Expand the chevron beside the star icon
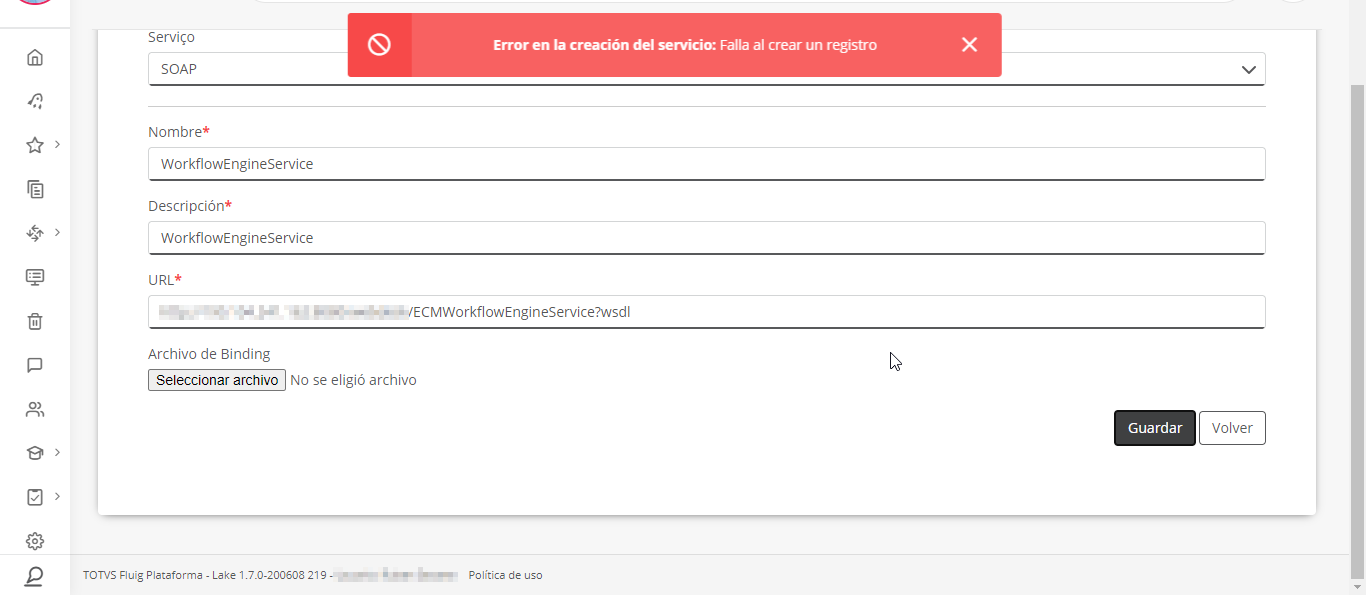This screenshot has height=595, width=1366. pyautogui.click(x=58, y=144)
